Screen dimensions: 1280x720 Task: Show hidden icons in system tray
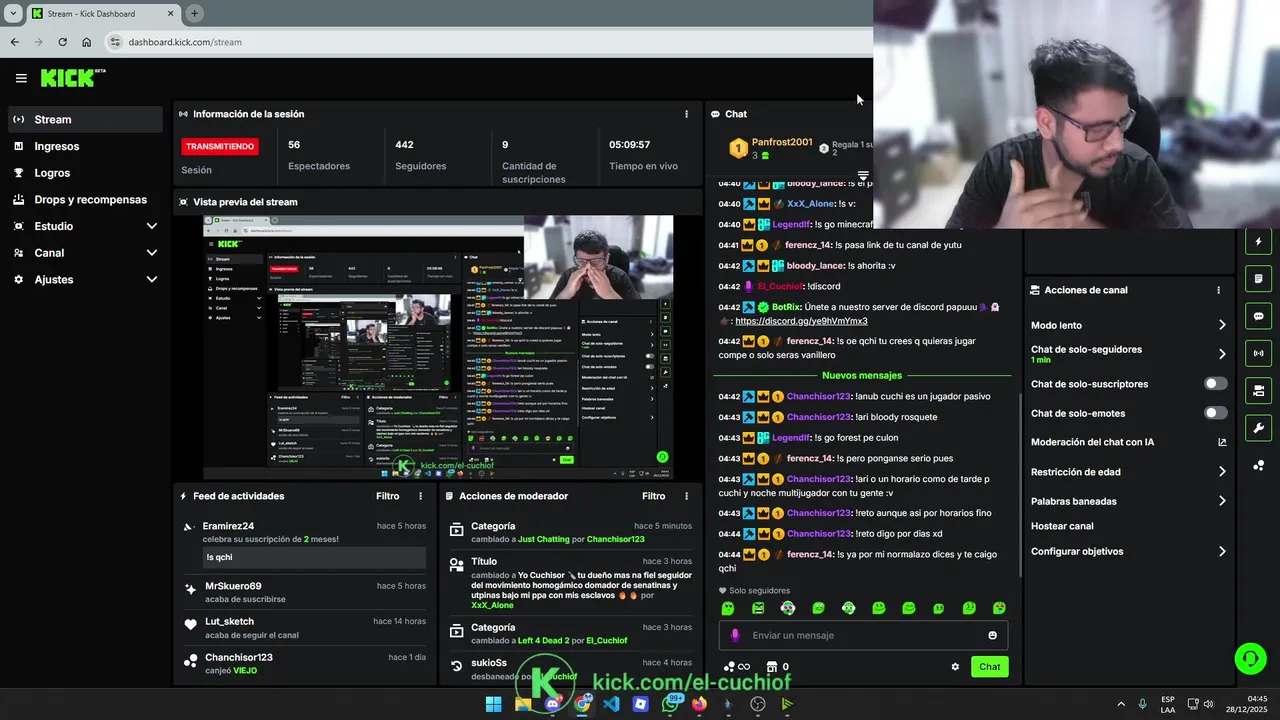pyautogui.click(x=1120, y=704)
